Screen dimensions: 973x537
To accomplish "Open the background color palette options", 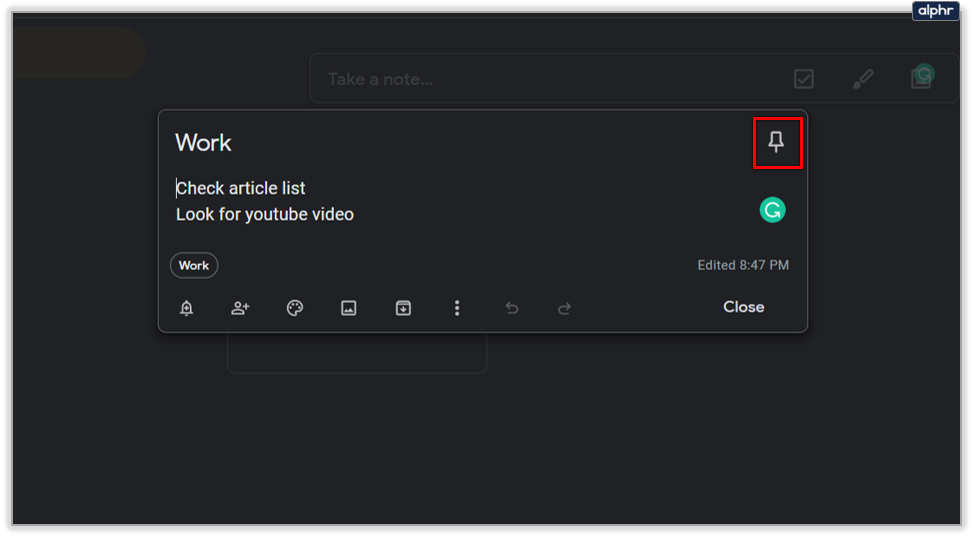I will coord(295,308).
